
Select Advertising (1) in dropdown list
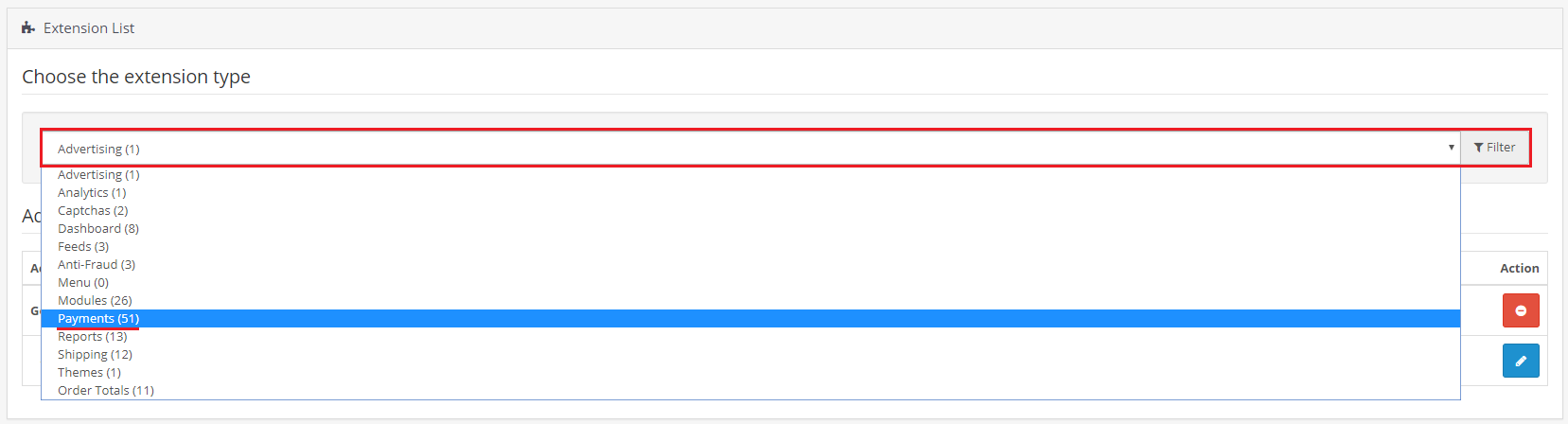pyautogui.click(x=98, y=175)
